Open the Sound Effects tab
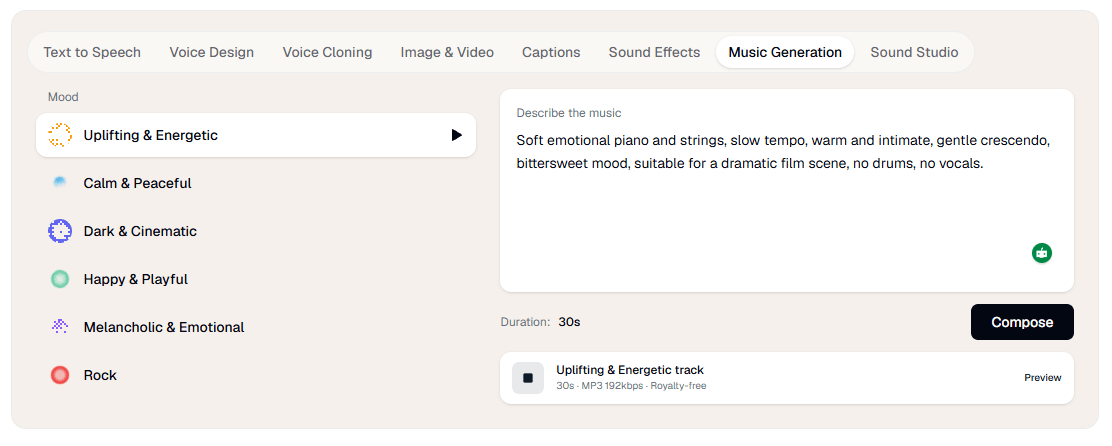1112x446 pixels. click(654, 52)
